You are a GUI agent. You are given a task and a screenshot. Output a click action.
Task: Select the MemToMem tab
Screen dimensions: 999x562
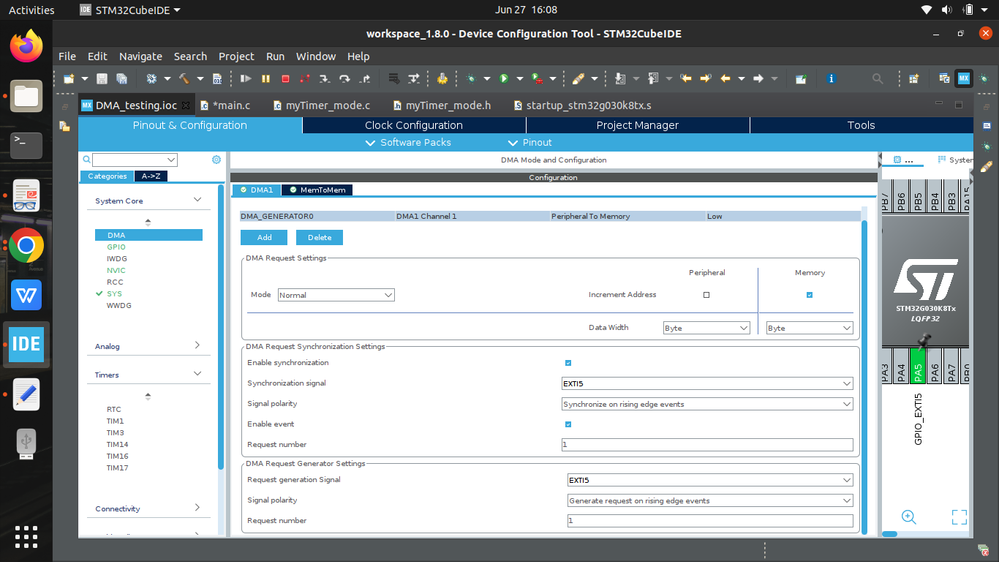[x=317, y=190]
